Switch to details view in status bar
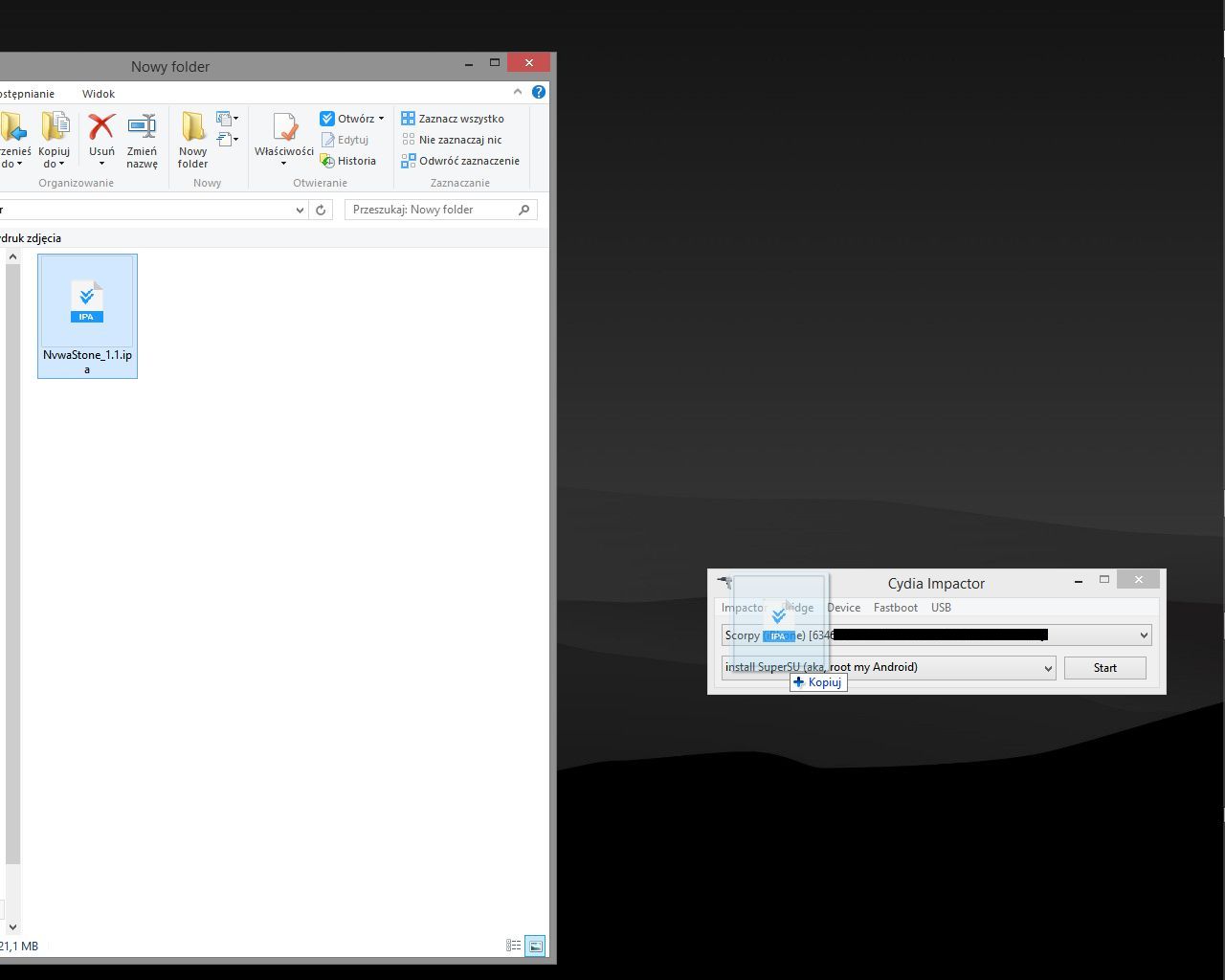This screenshot has width=1225, height=980. click(x=514, y=947)
